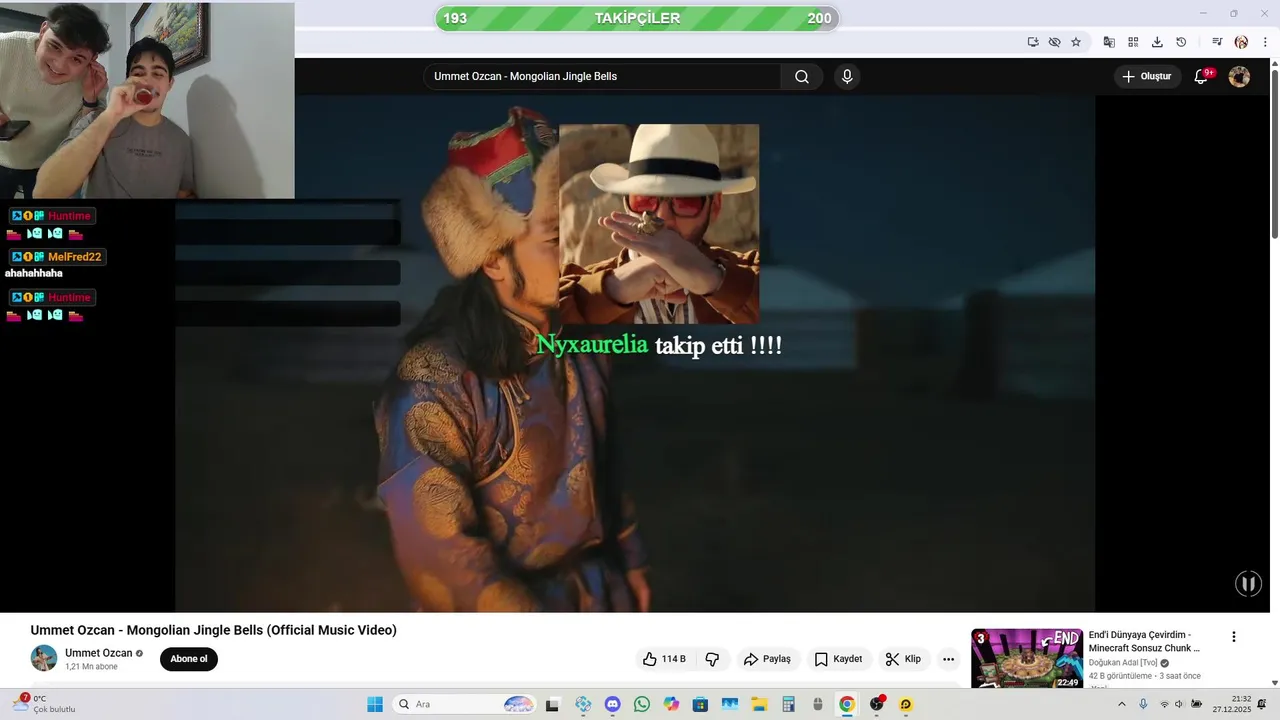1280x720 pixels.
Task: Click the page vertical scrollbar thumb
Action: pyautogui.click(x=1274, y=155)
